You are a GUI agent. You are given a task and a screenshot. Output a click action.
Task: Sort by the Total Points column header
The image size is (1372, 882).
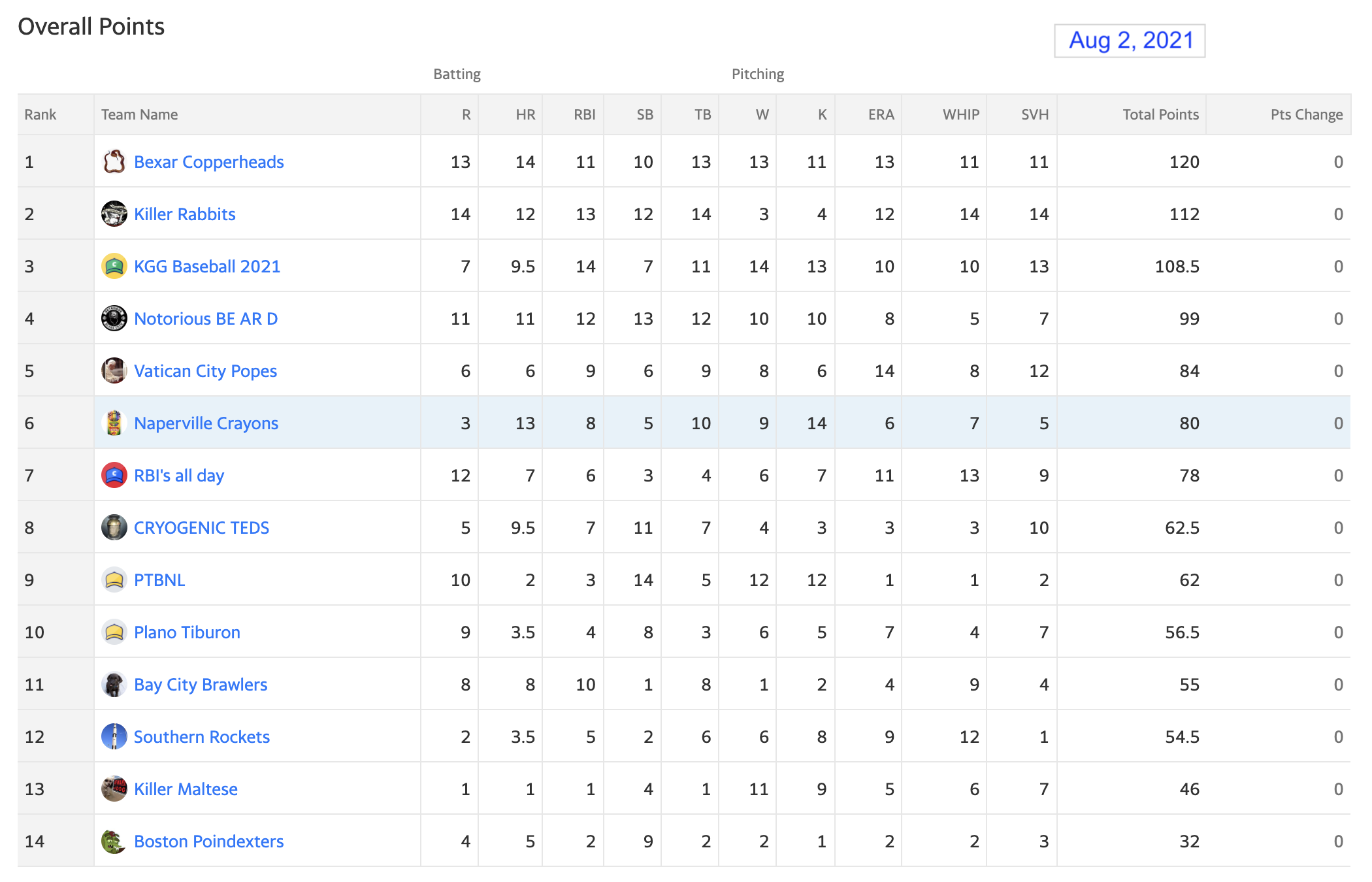coord(1160,114)
